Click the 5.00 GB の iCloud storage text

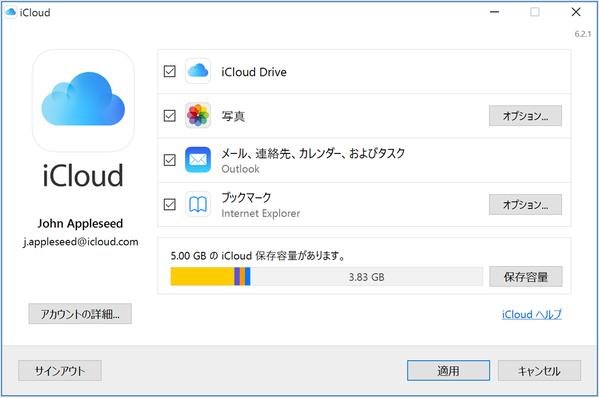258,256
